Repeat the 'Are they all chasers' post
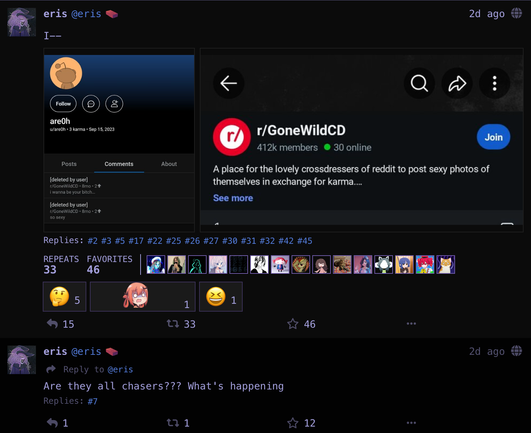The image size is (531, 433). click(178, 423)
